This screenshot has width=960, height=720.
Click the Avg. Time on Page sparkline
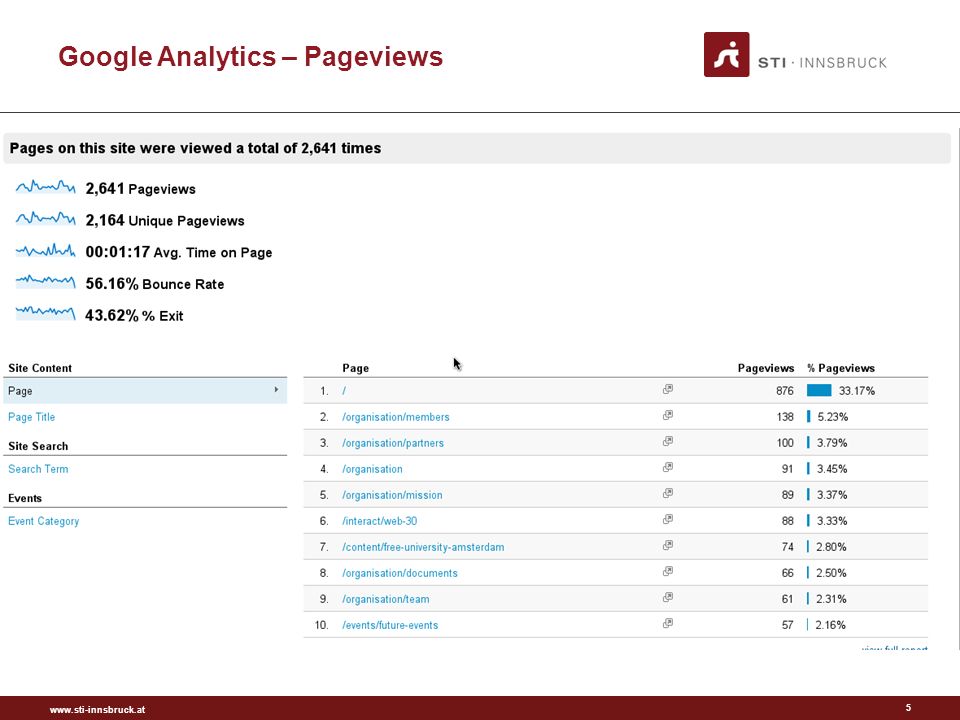[46, 250]
